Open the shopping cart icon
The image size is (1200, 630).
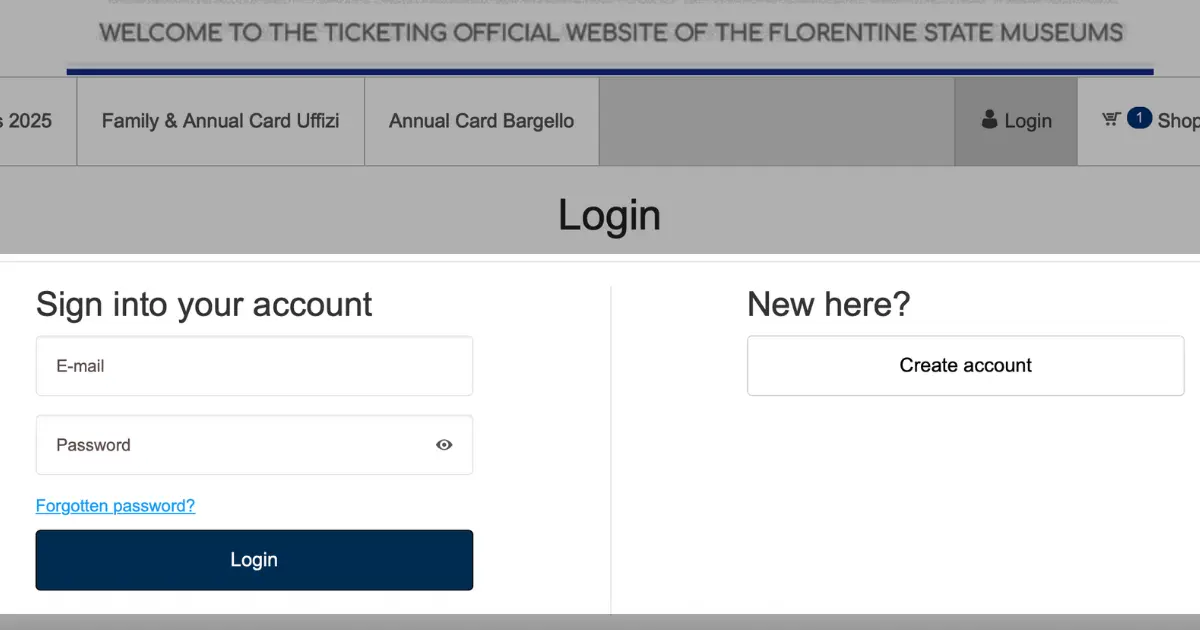pyautogui.click(x=1111, y=119)
